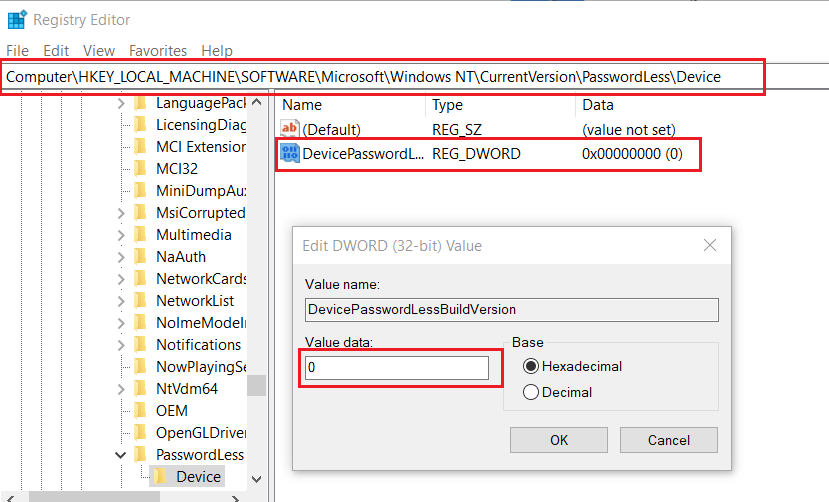Select the Notifications folder icon

[141, 345]
